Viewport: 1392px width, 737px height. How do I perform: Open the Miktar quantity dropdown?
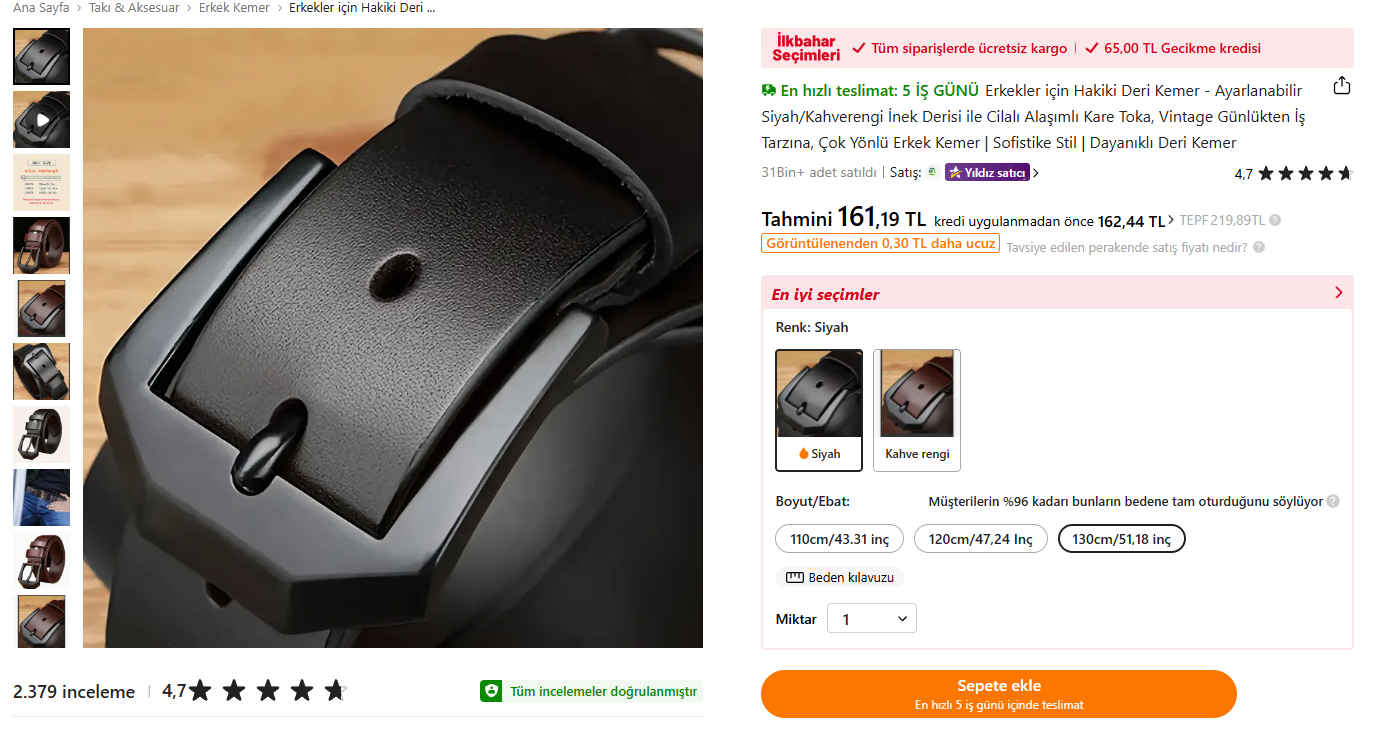point(872,619)
